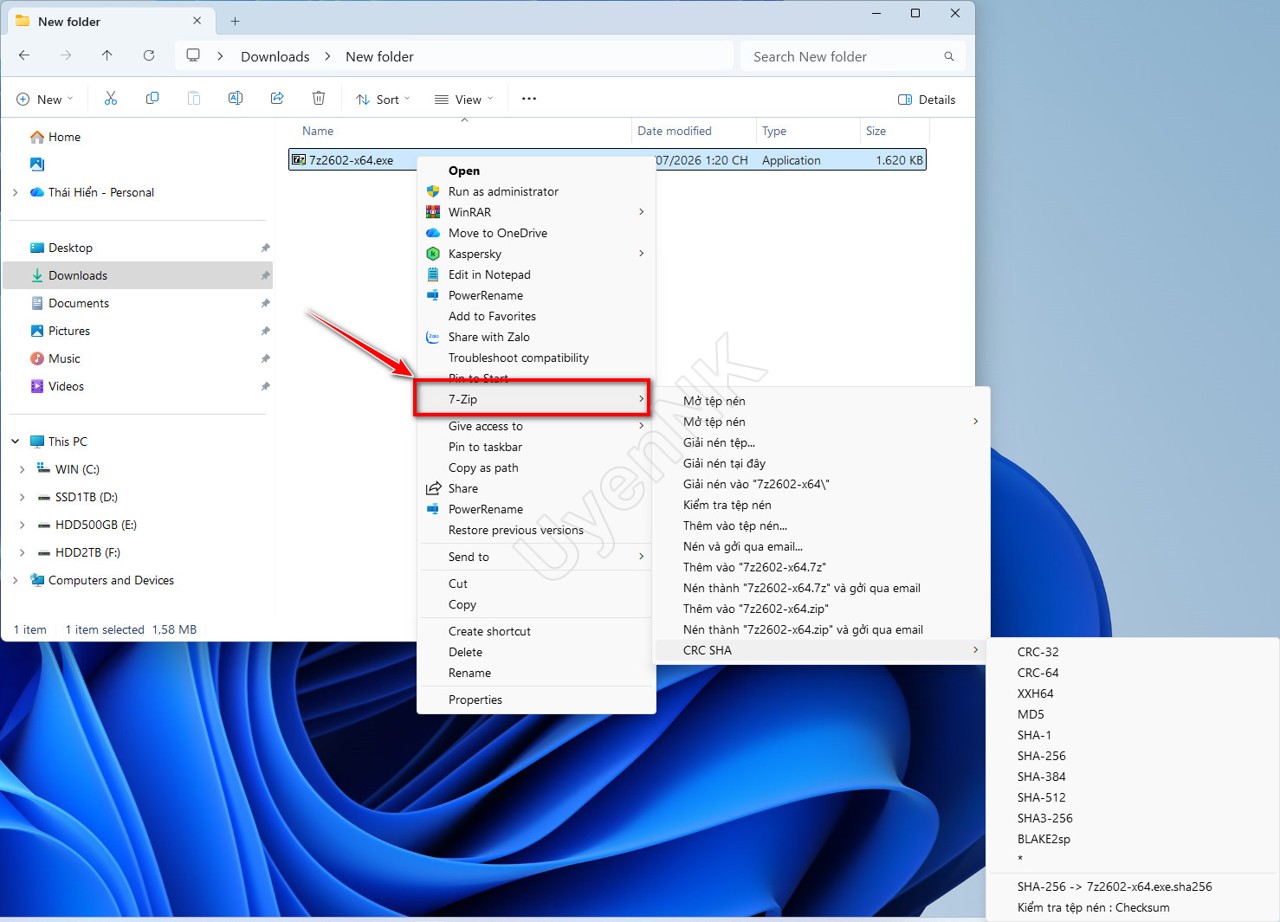
Task: Select MD5 checksum
Action: (x=1031, y=714)
